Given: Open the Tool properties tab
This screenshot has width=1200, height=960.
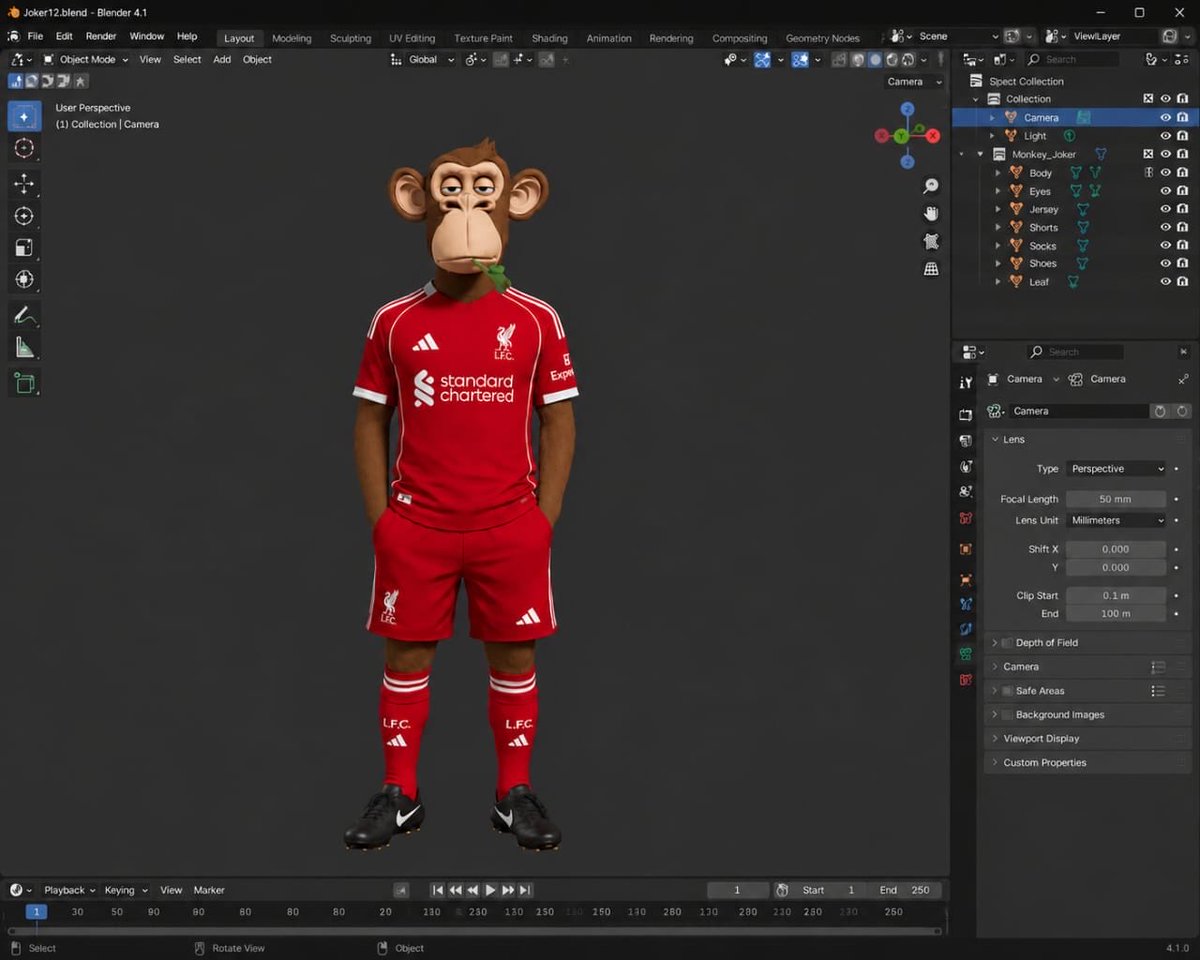Looking at the screenshot, I should click(966, 382).
